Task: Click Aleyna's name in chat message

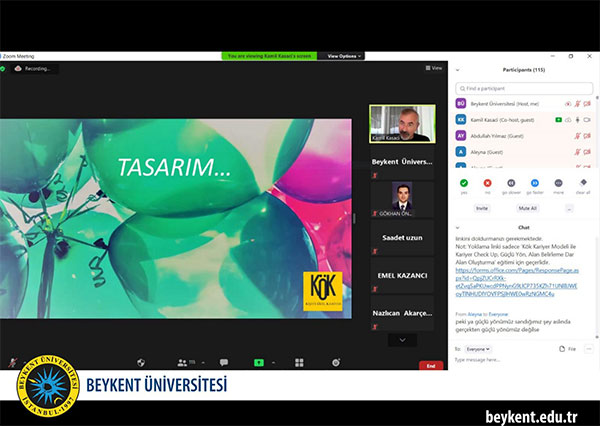Action: click(x=474, y=314)
